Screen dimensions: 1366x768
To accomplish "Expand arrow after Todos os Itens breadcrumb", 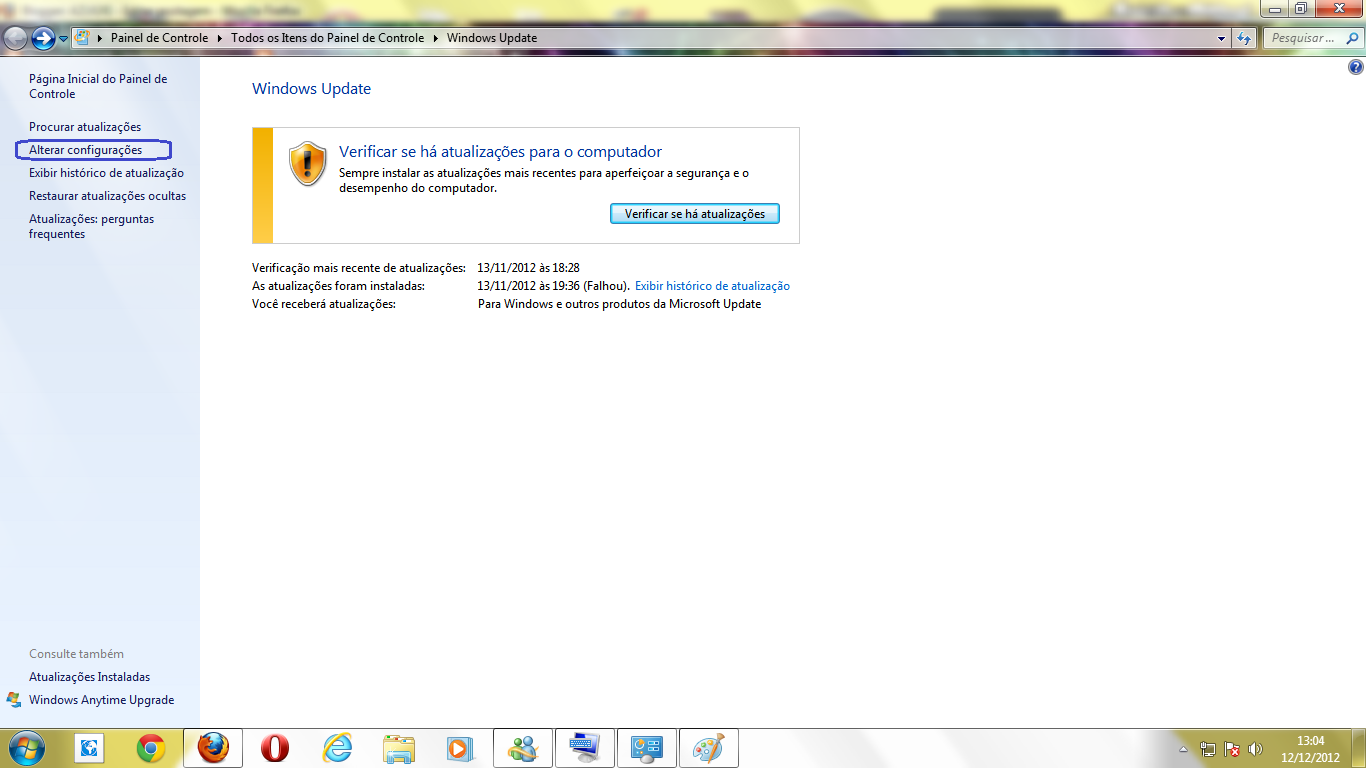I will point(435,38).
